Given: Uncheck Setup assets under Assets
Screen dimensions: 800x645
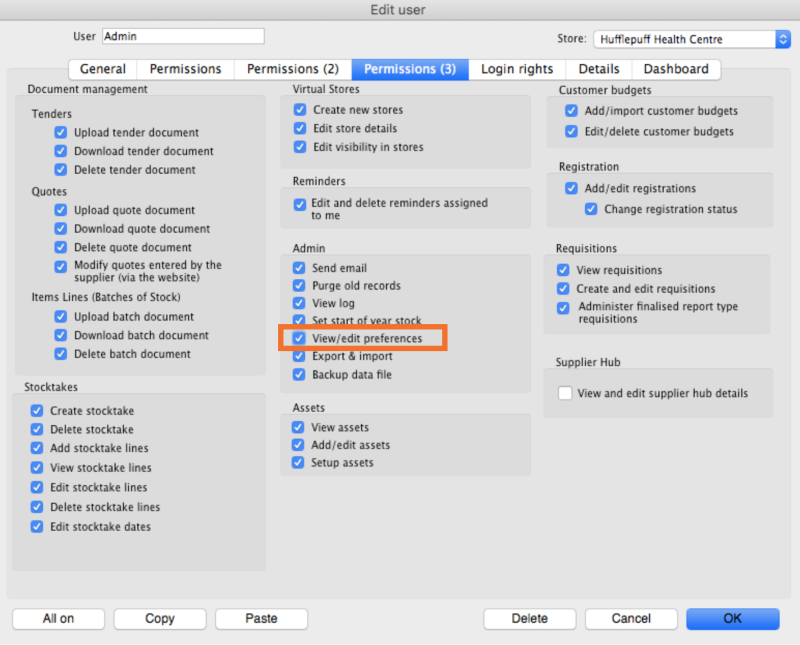Looking at the screenshot, I should pos(299,462).
